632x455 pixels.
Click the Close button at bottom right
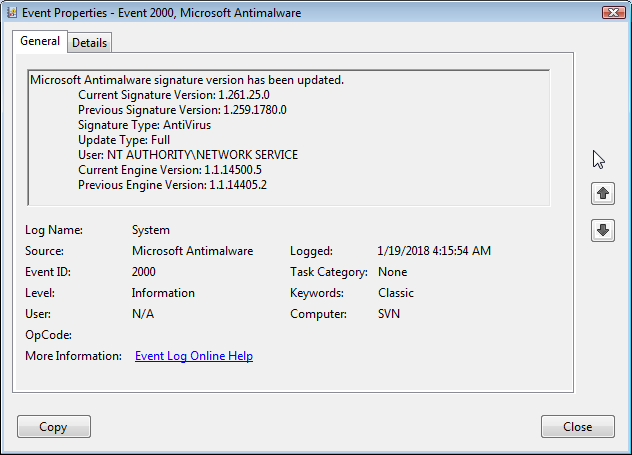coord(577,427)
